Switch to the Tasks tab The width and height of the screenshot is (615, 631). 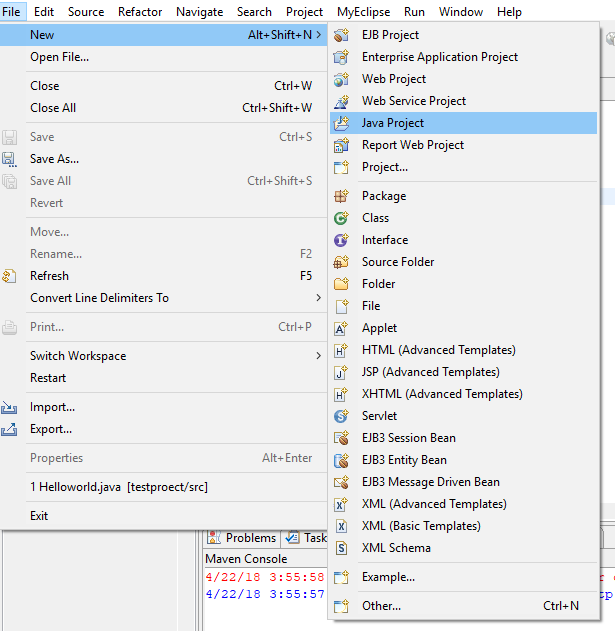[x=306, y=538]
